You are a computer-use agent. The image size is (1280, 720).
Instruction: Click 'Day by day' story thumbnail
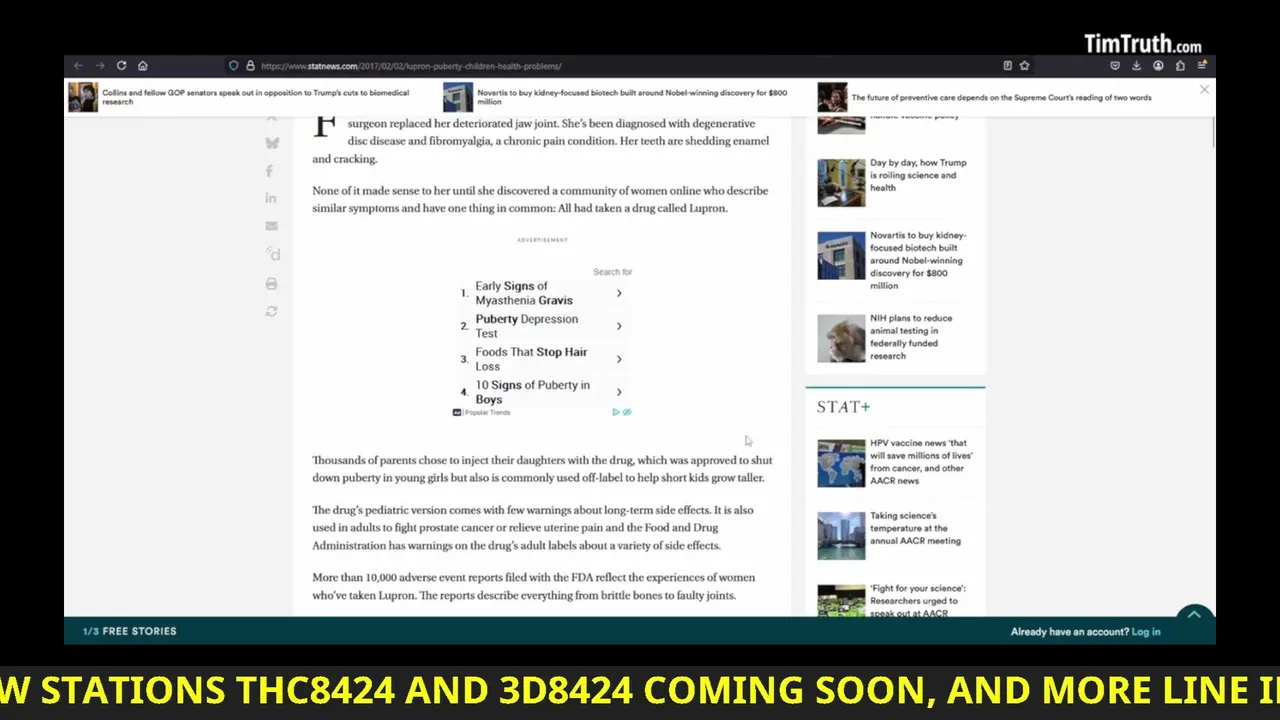pyautogui.click(x=841, y=183)
